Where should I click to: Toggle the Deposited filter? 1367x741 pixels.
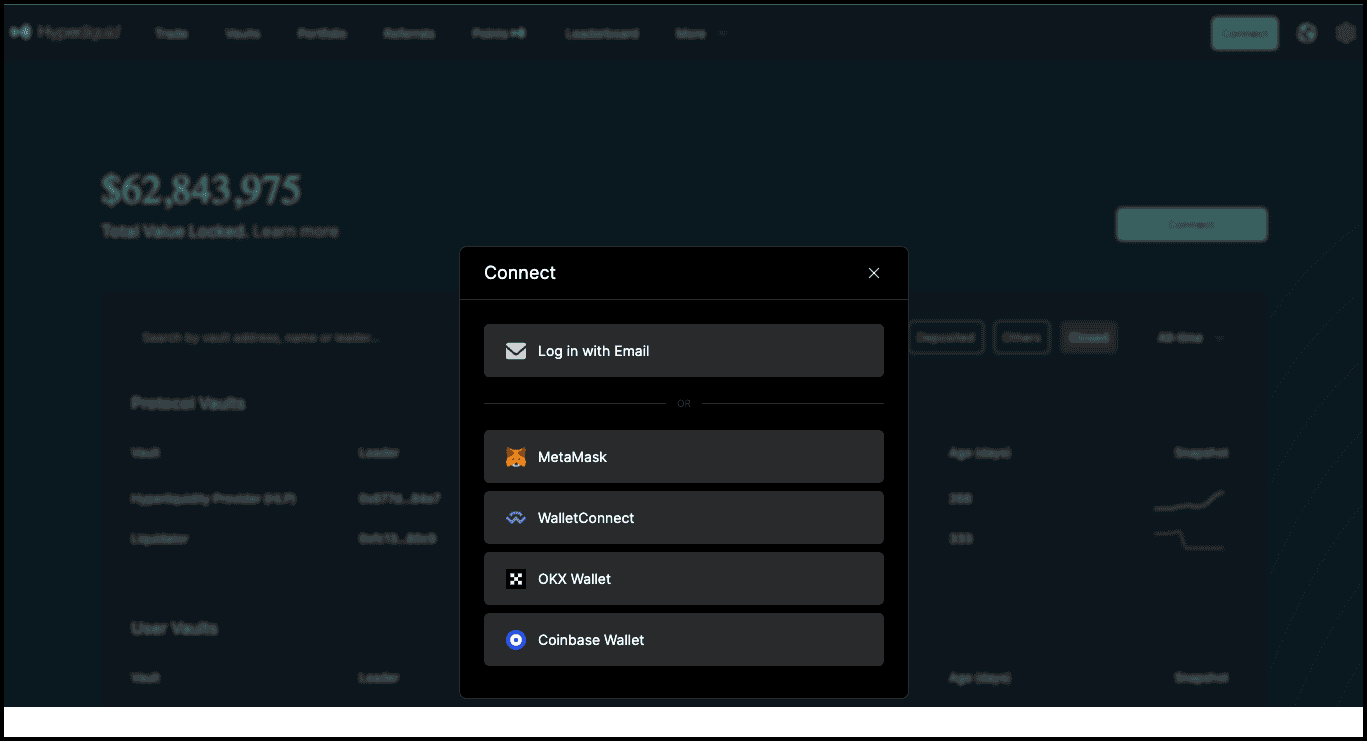point(945,338)
